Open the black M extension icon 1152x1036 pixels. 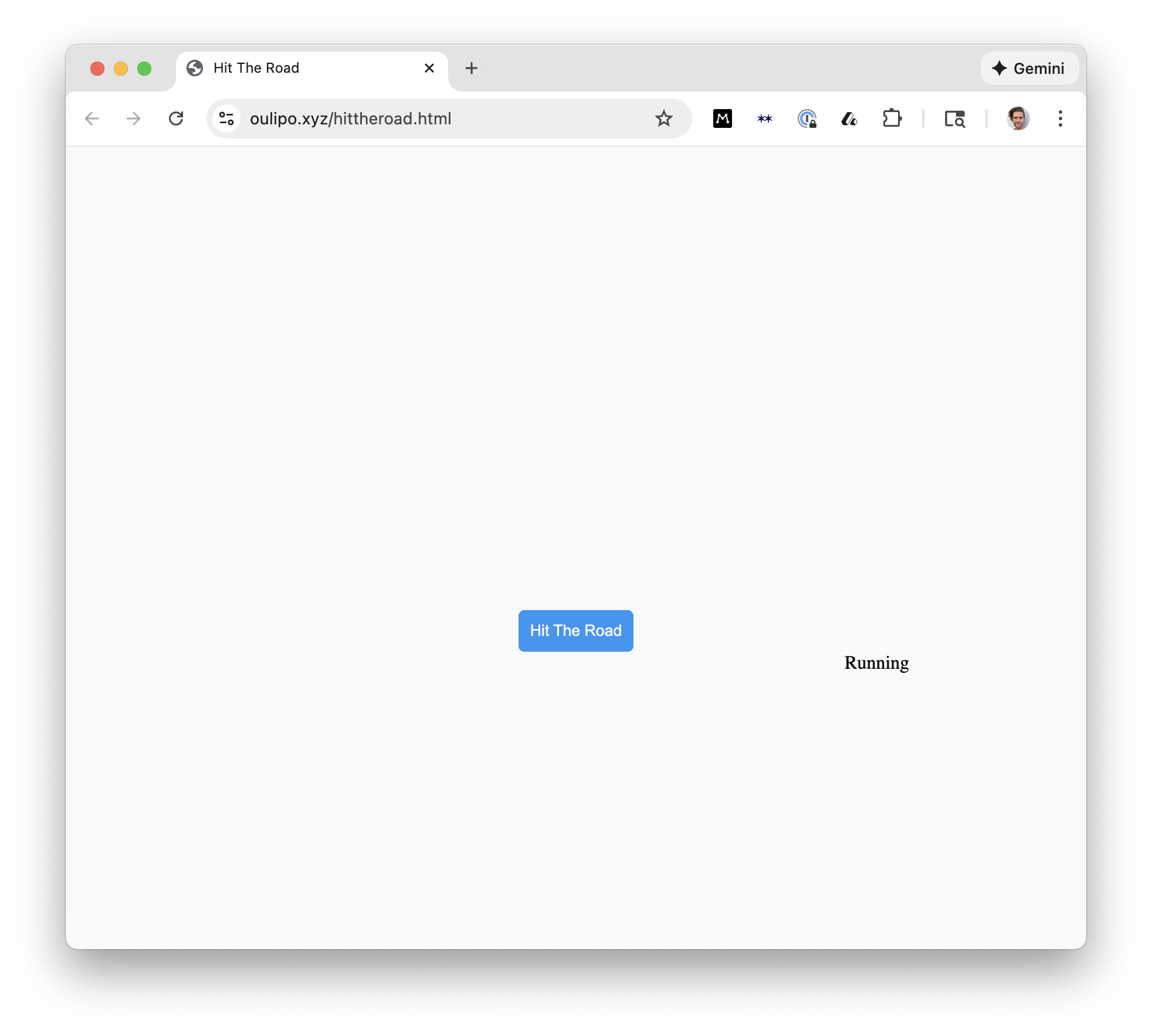pos(722,119)
